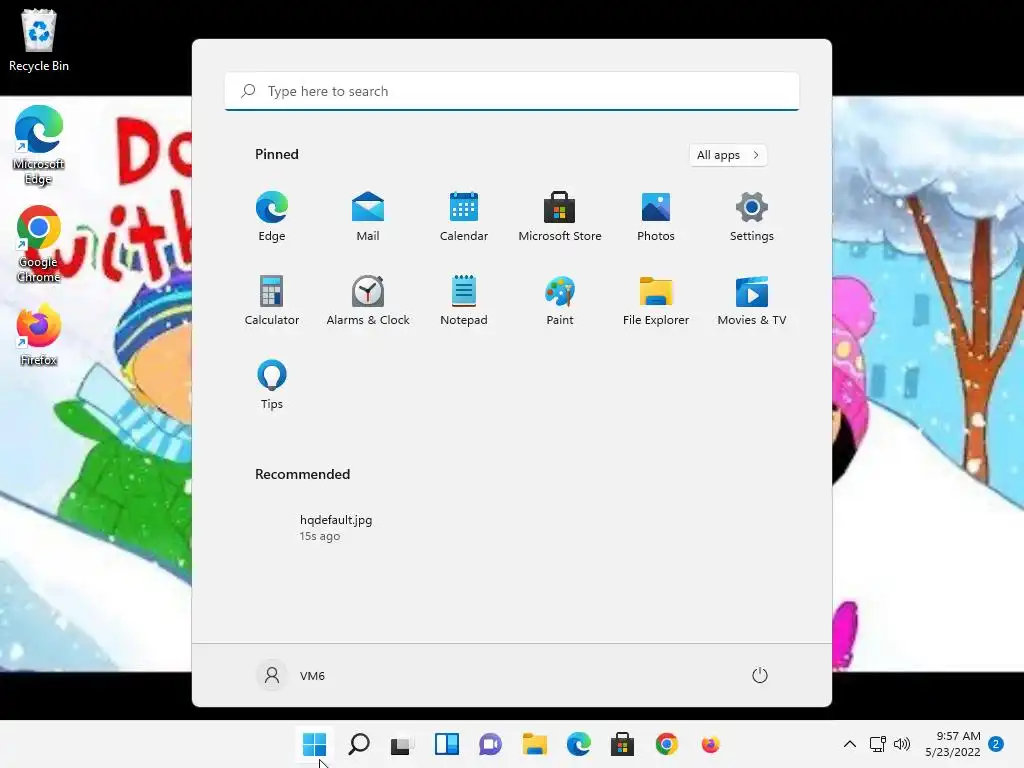Open the Calendar app
1024x768 pixels.
464,217
